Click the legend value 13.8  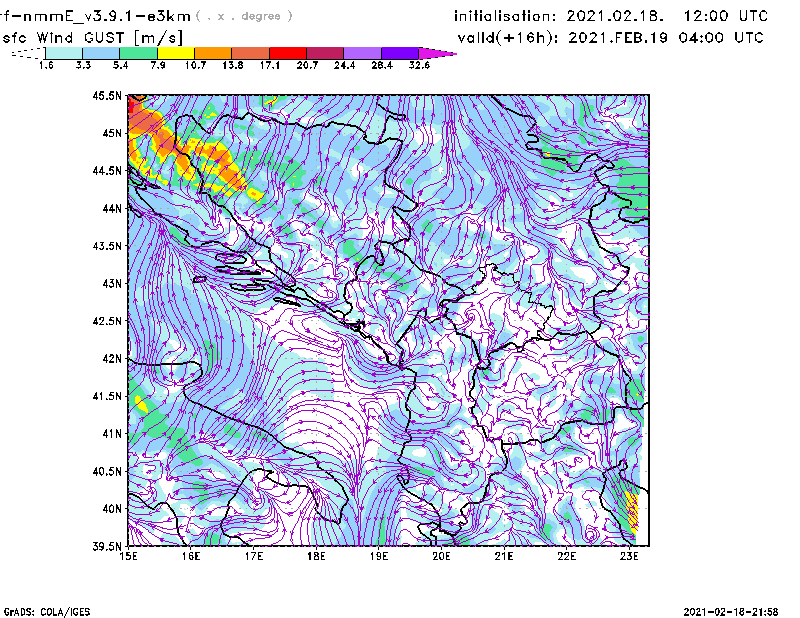(233, 65)
